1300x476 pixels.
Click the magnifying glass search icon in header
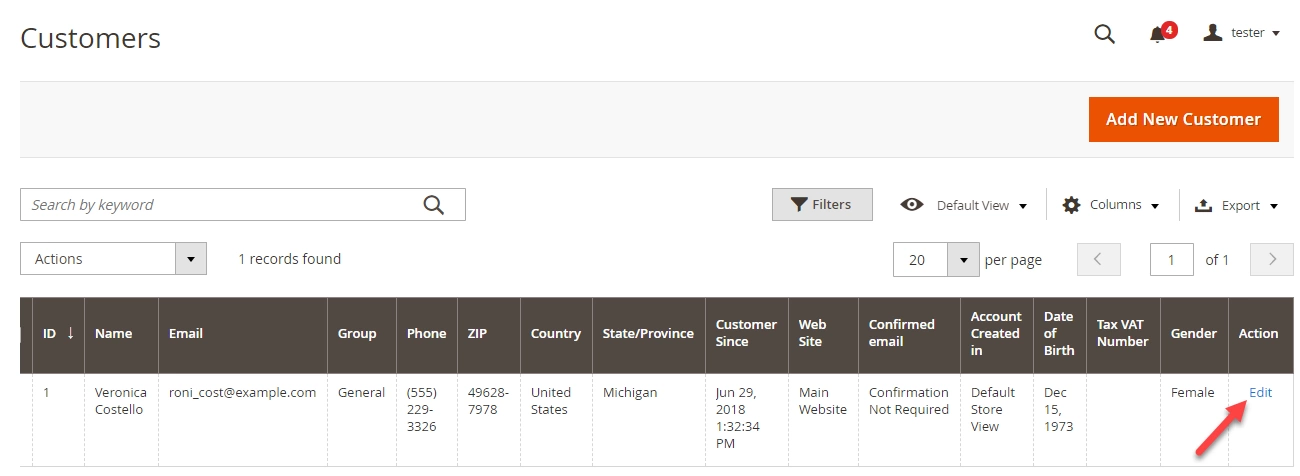1104,34
